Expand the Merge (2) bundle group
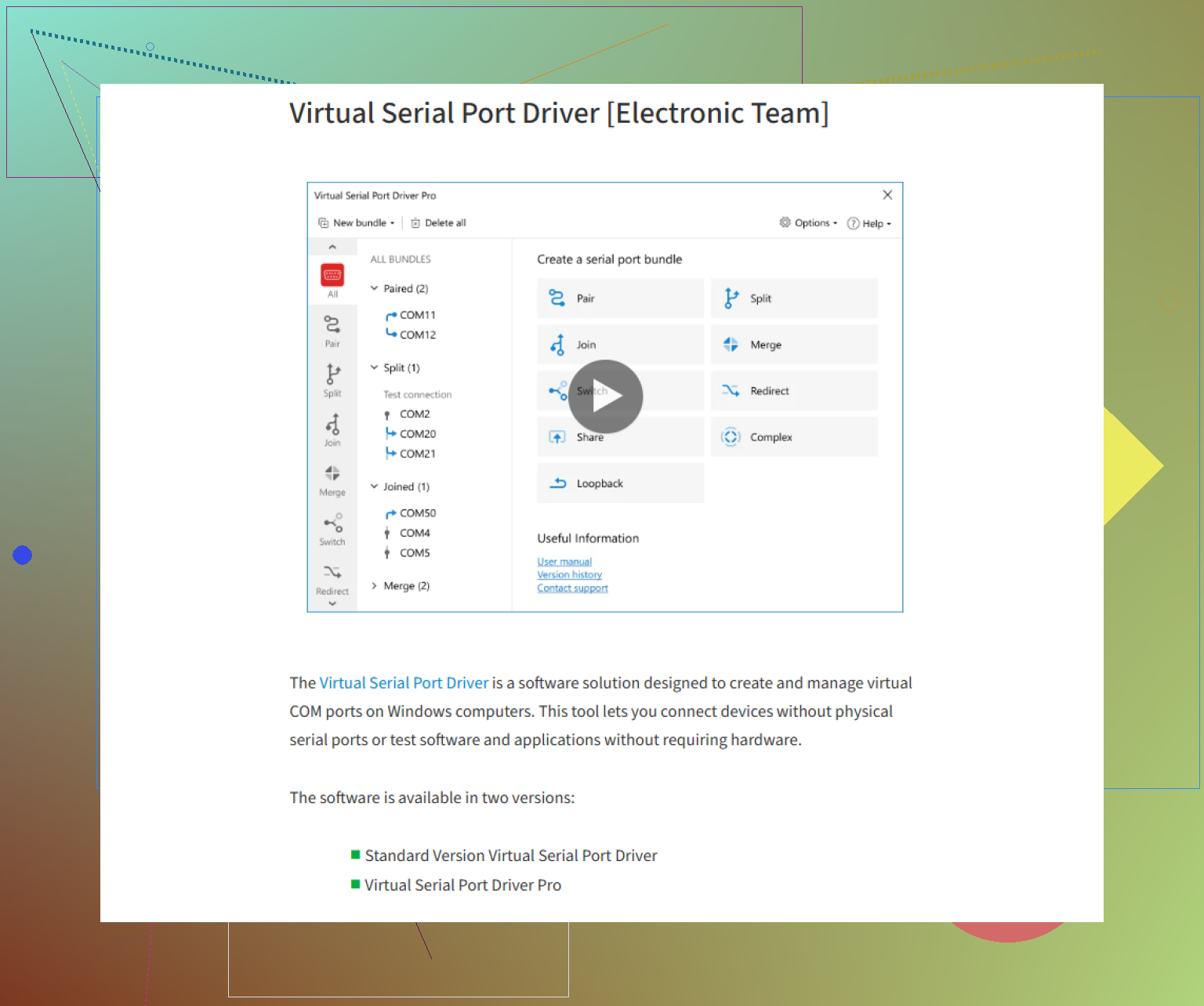 point(375,586)
